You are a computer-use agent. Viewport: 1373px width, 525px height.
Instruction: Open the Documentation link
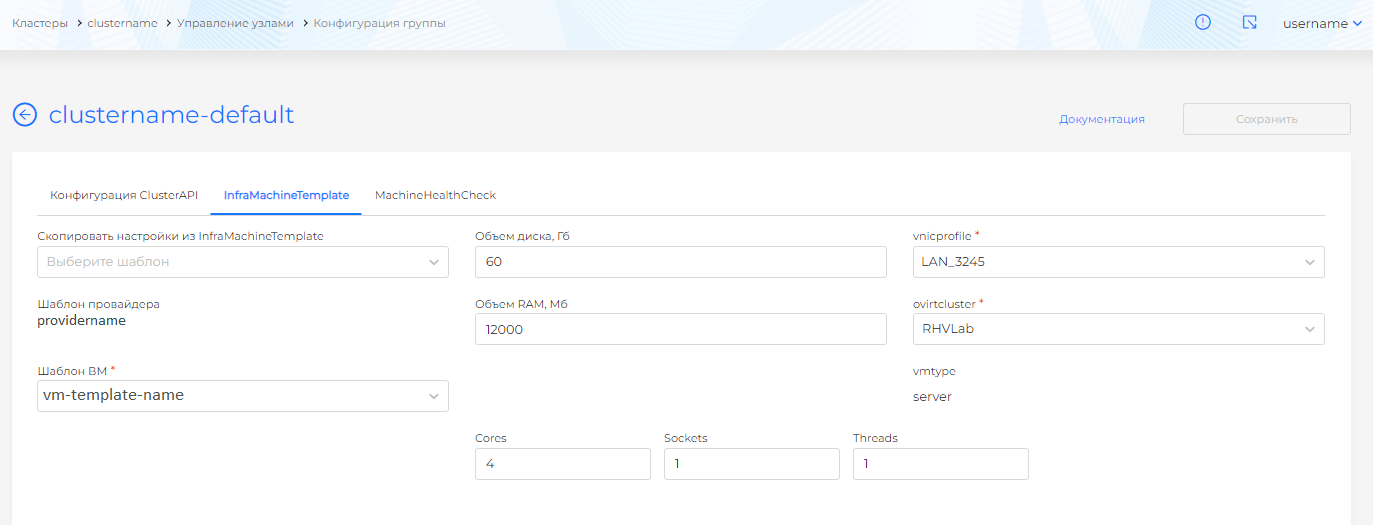[x=1101, y=119]
